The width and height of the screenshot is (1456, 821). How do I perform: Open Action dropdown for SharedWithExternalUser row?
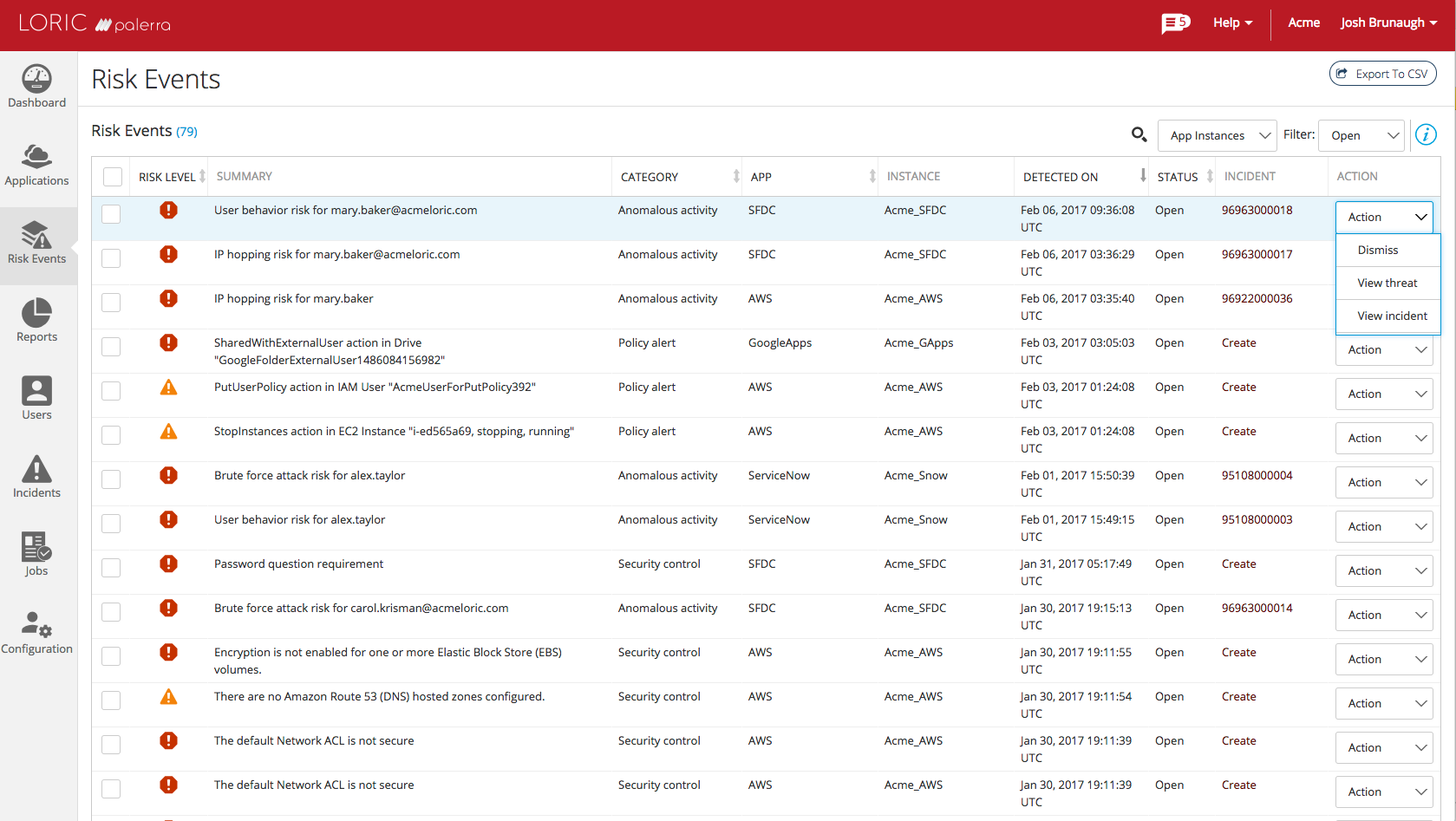coord(1384,349)
